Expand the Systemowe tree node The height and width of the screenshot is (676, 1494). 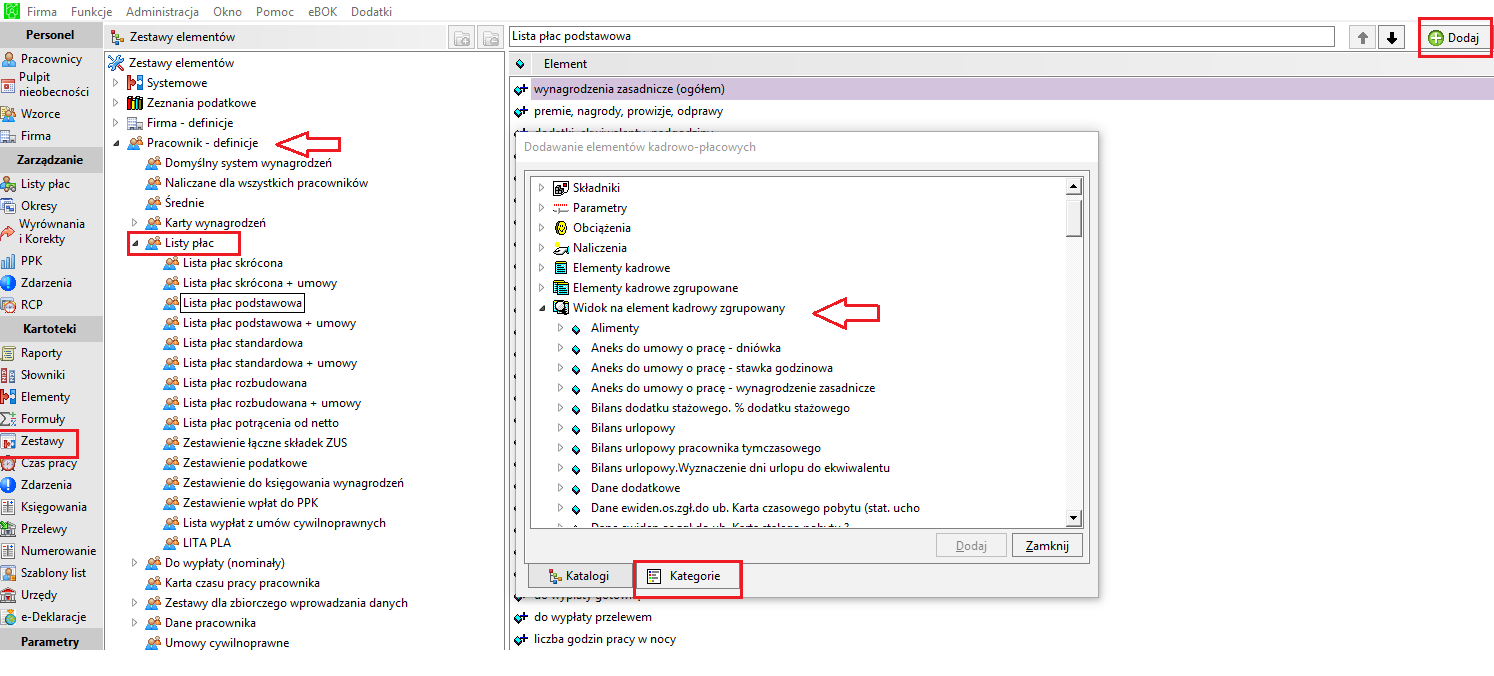116,83
